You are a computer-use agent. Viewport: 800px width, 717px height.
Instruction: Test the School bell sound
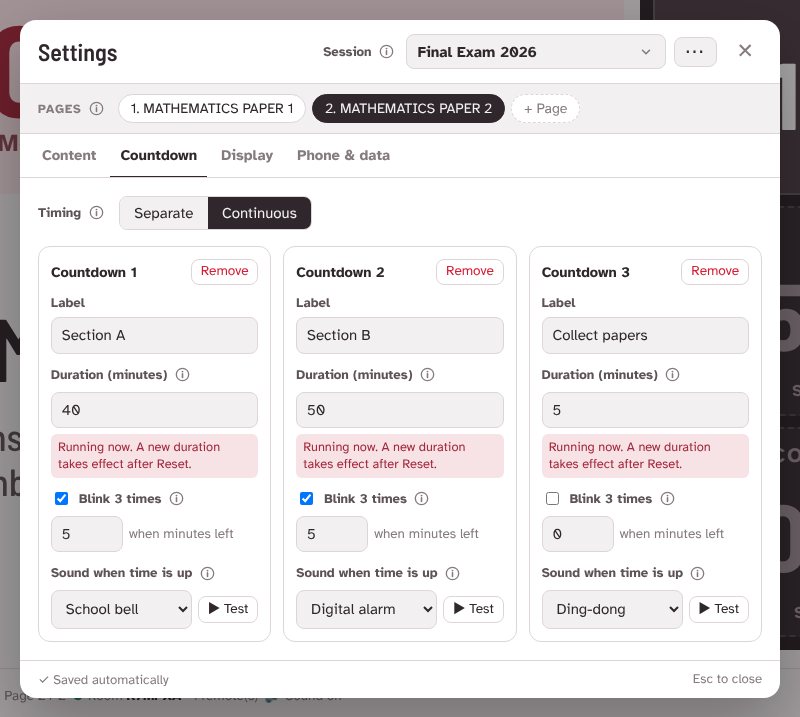tap(228, 609)
